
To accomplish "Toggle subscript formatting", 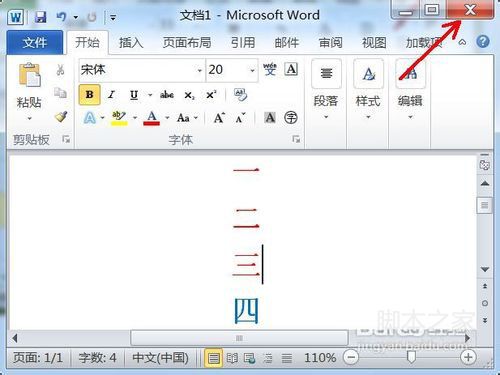I will tap(189, 95).
